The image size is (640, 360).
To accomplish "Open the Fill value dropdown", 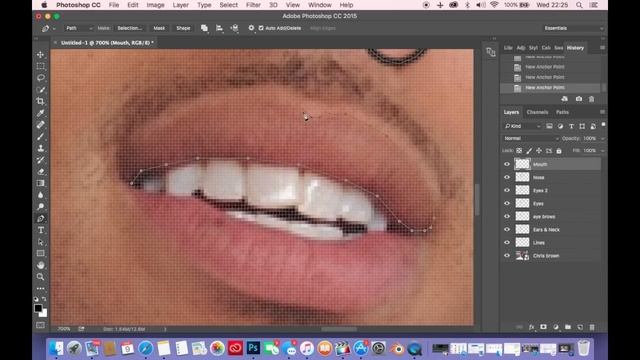I will click(x=602, y=151).
